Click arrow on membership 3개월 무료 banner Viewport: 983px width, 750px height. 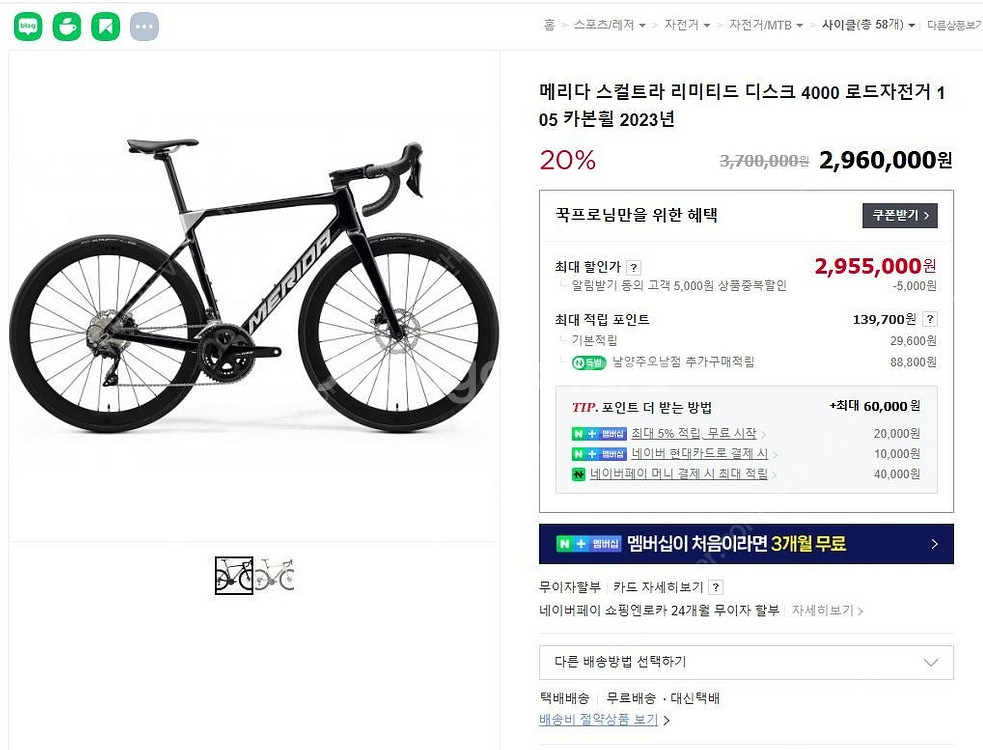point(934,544)
